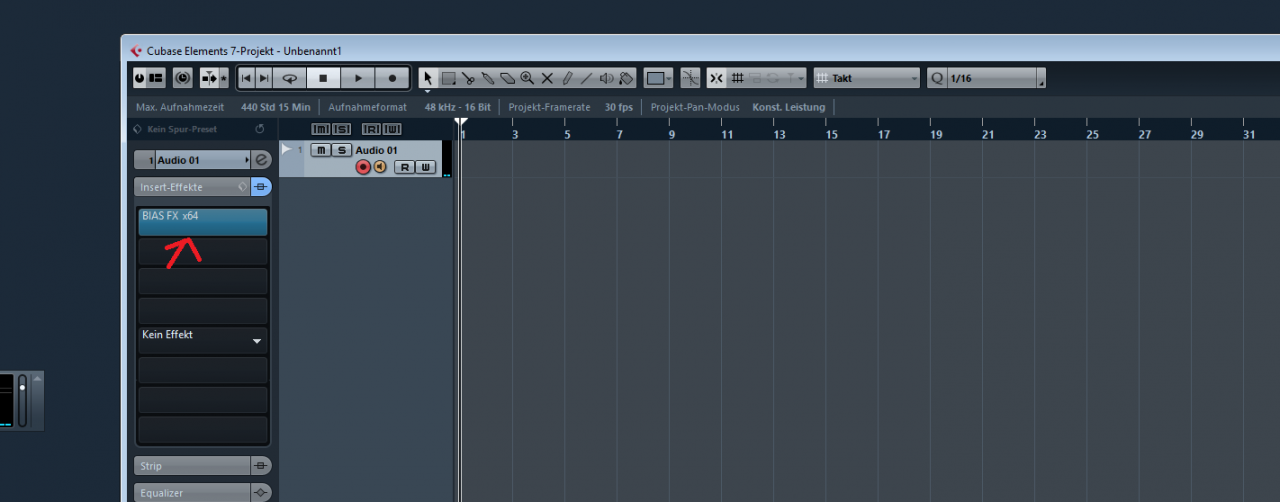1280x502 pixels.
Task: Select the Split scissors tool
Action: point(468,78)
